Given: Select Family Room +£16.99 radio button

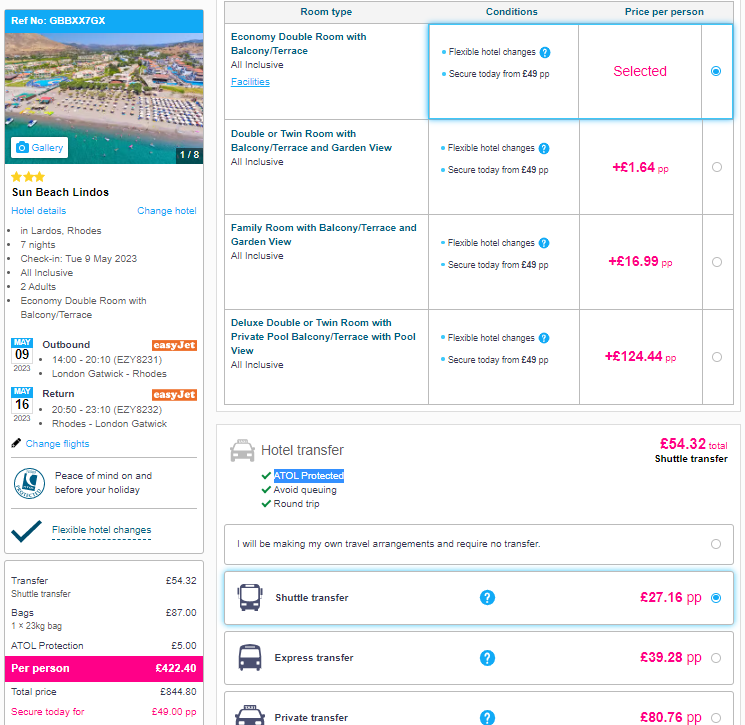Looking at the screenshot, I should coord(717,262).
